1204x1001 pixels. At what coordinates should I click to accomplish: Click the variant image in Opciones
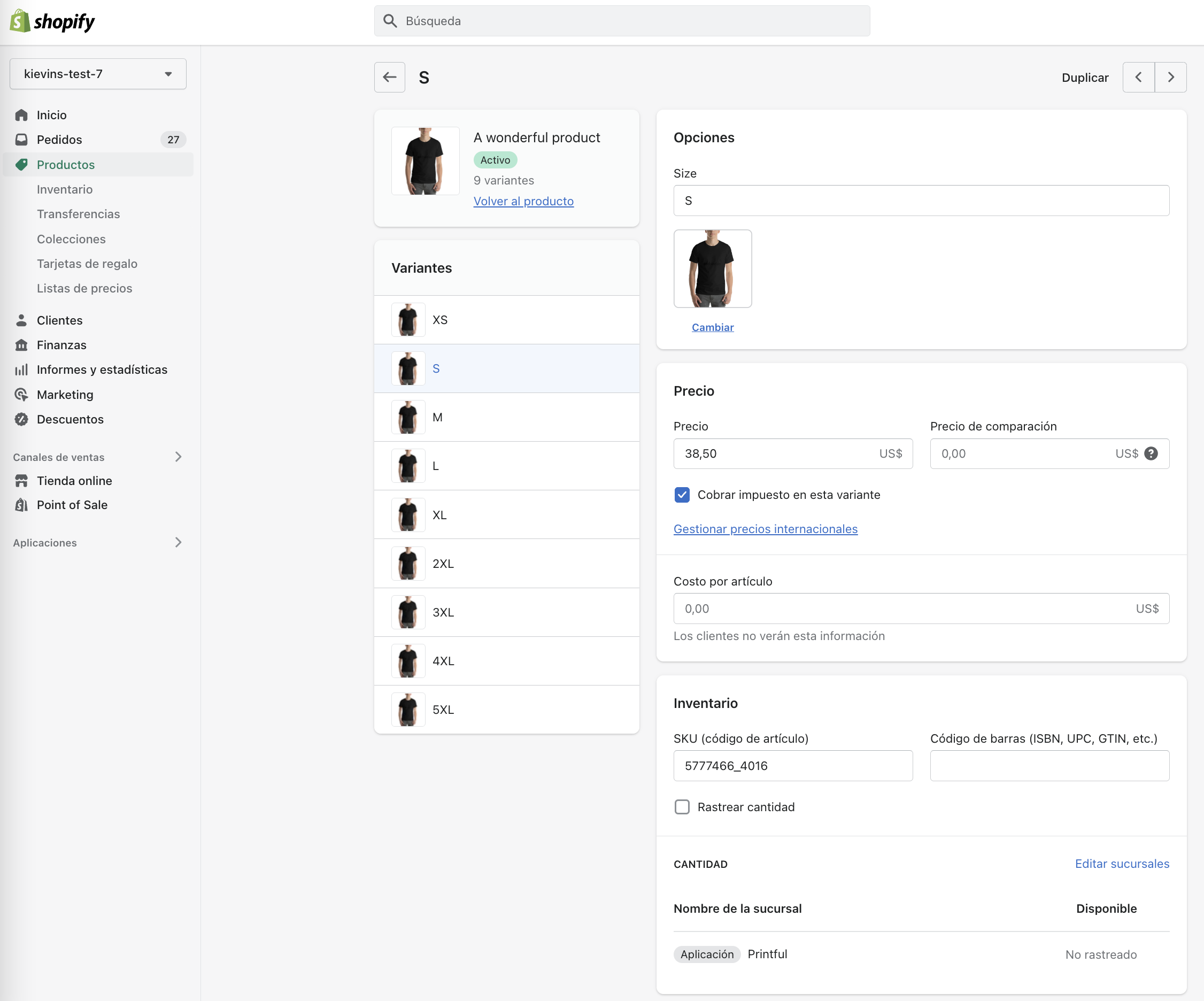(x=713, y=269)
